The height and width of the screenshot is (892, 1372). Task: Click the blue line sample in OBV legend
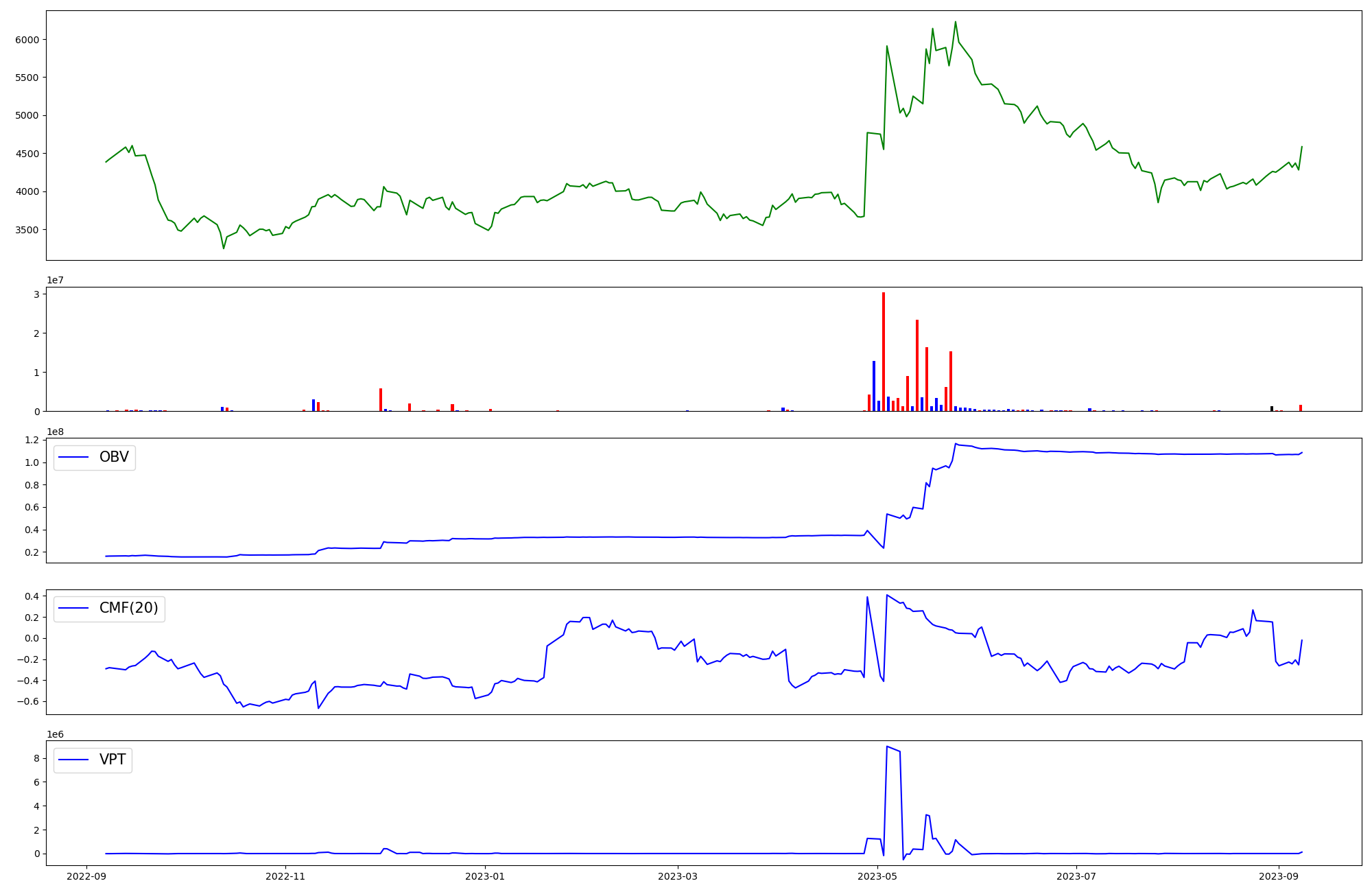click(74, 458)
